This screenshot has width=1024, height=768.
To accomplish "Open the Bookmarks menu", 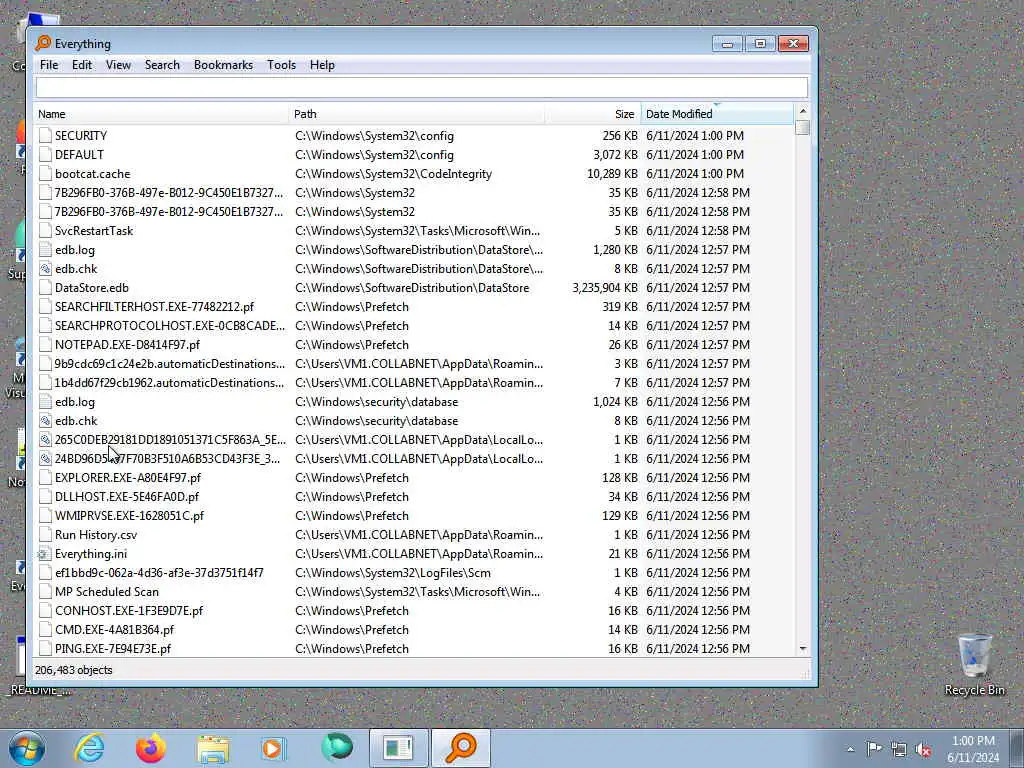I will [x=223, y=65].
